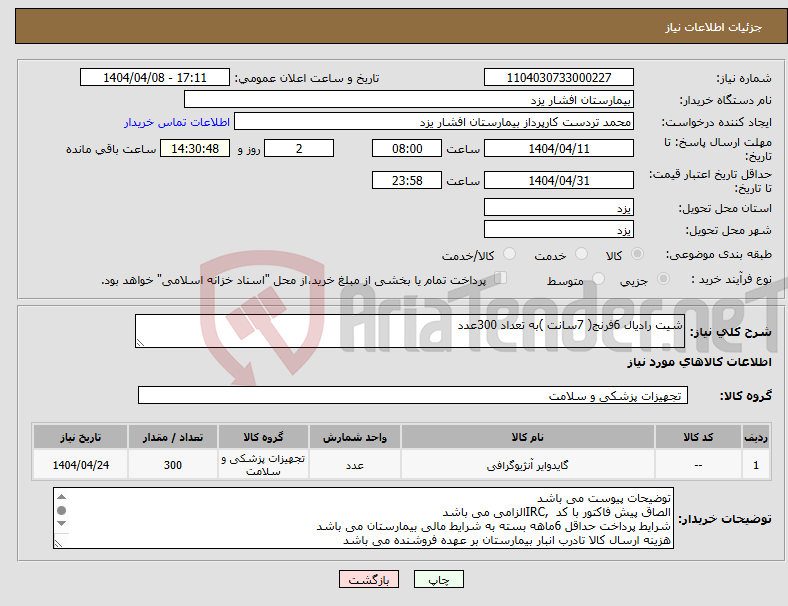Click the buyer name field بیمارستان افشار یزد
The height and width of the screenshot is (606, 788).
[409, 99]
